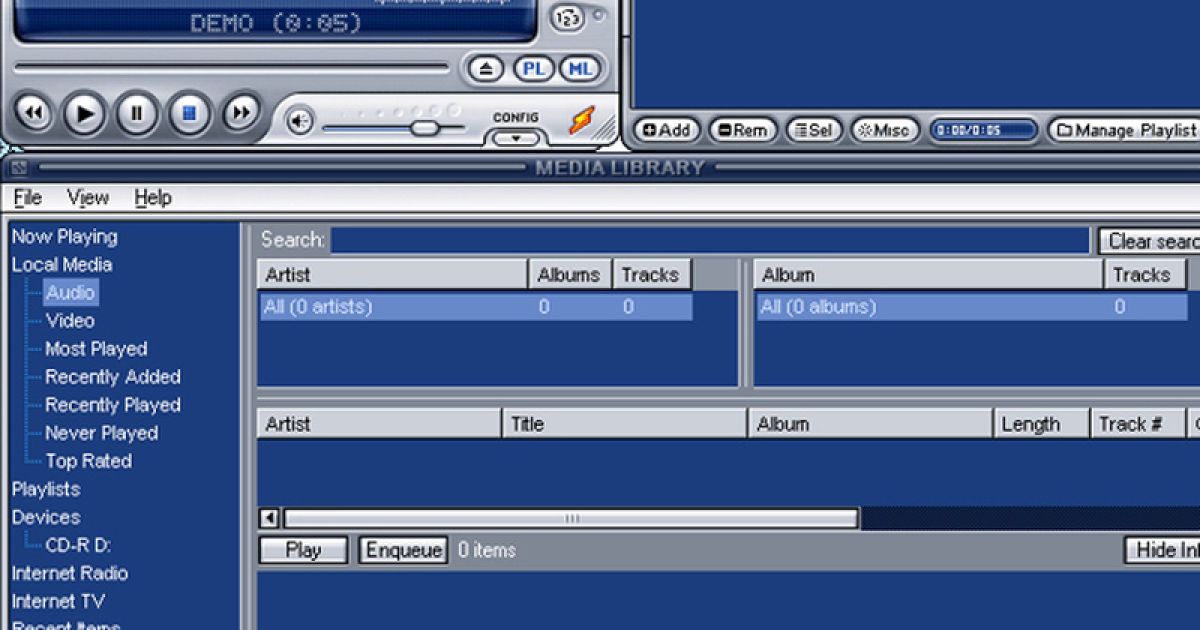Sort artist pane by Albums column

click(x=569, y=275)
